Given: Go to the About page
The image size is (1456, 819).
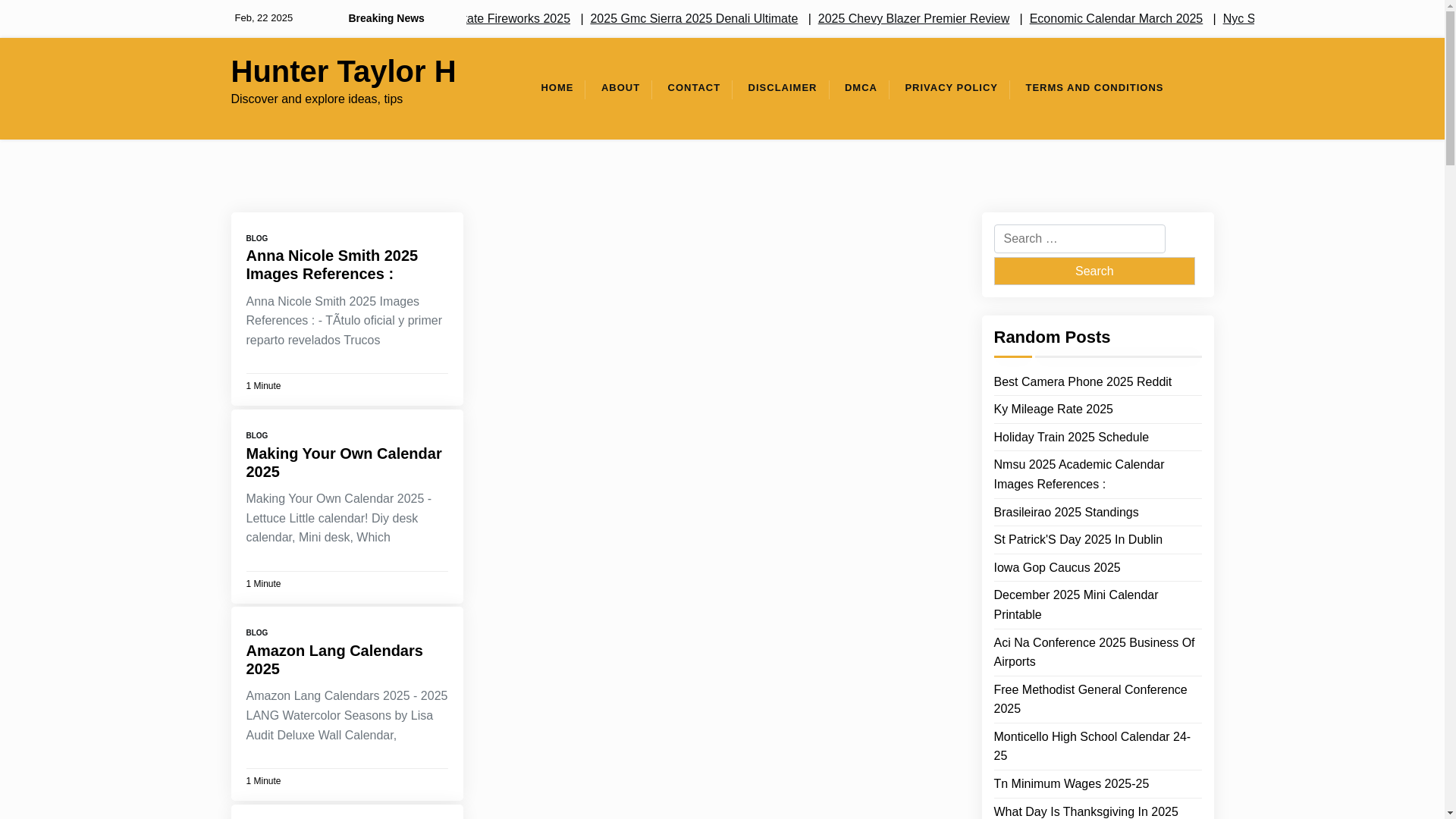Looking at the screenshot, I should coord(620,88).
